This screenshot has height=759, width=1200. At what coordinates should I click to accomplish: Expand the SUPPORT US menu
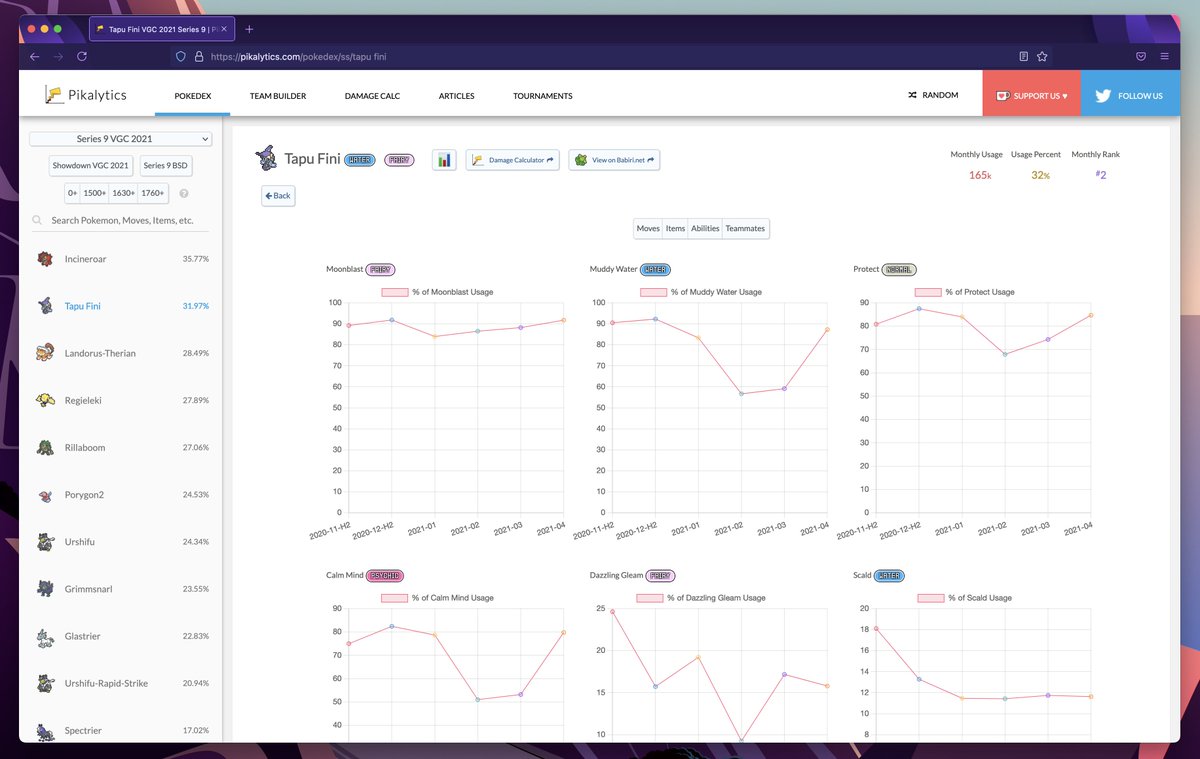pos(1031,94)
